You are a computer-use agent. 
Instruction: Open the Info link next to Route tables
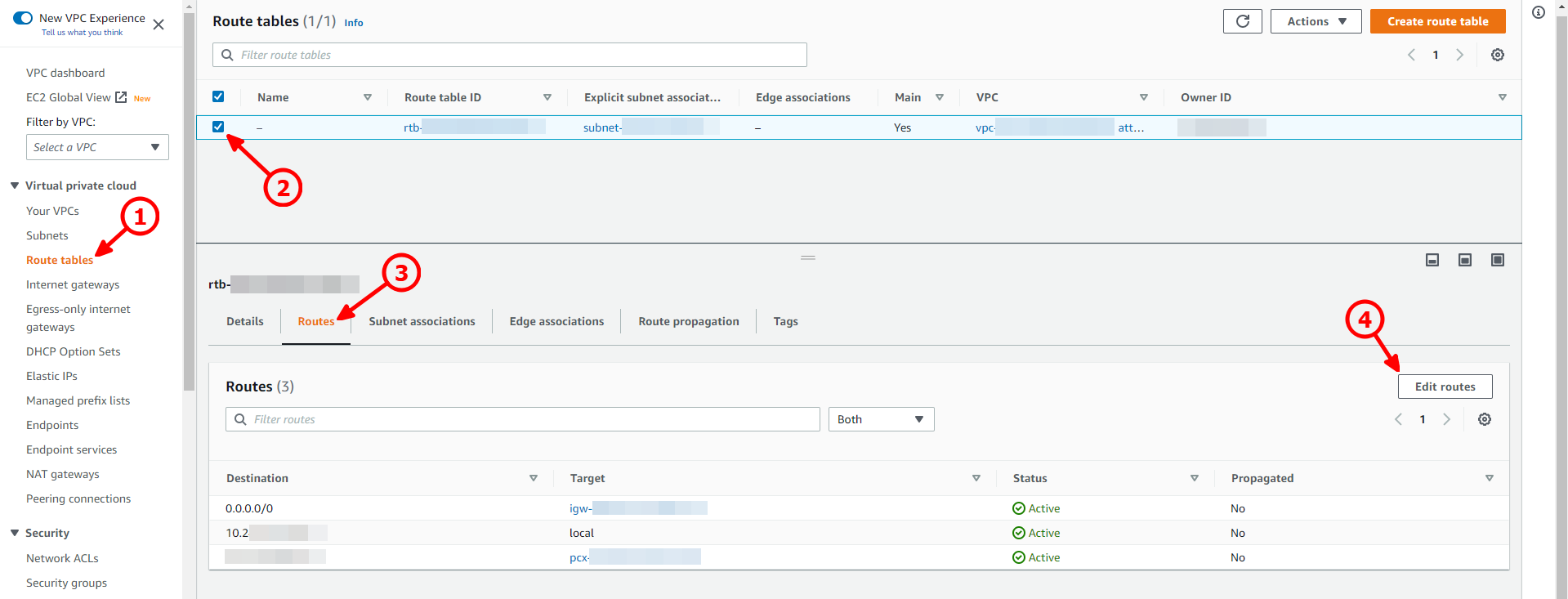[x=354, y=23]
